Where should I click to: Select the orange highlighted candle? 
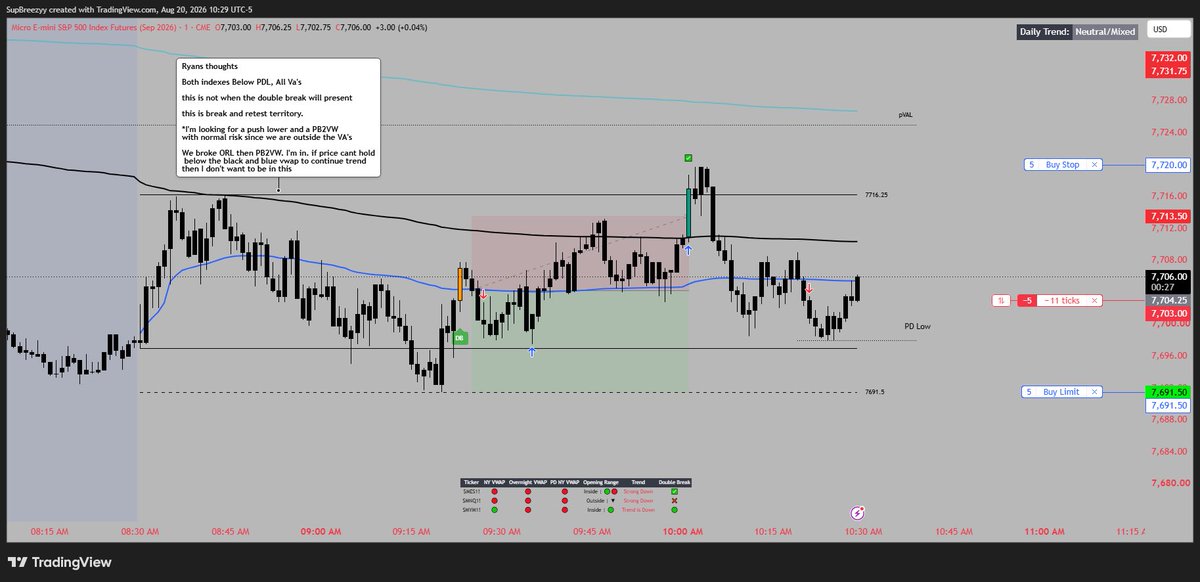coord(461,283)
